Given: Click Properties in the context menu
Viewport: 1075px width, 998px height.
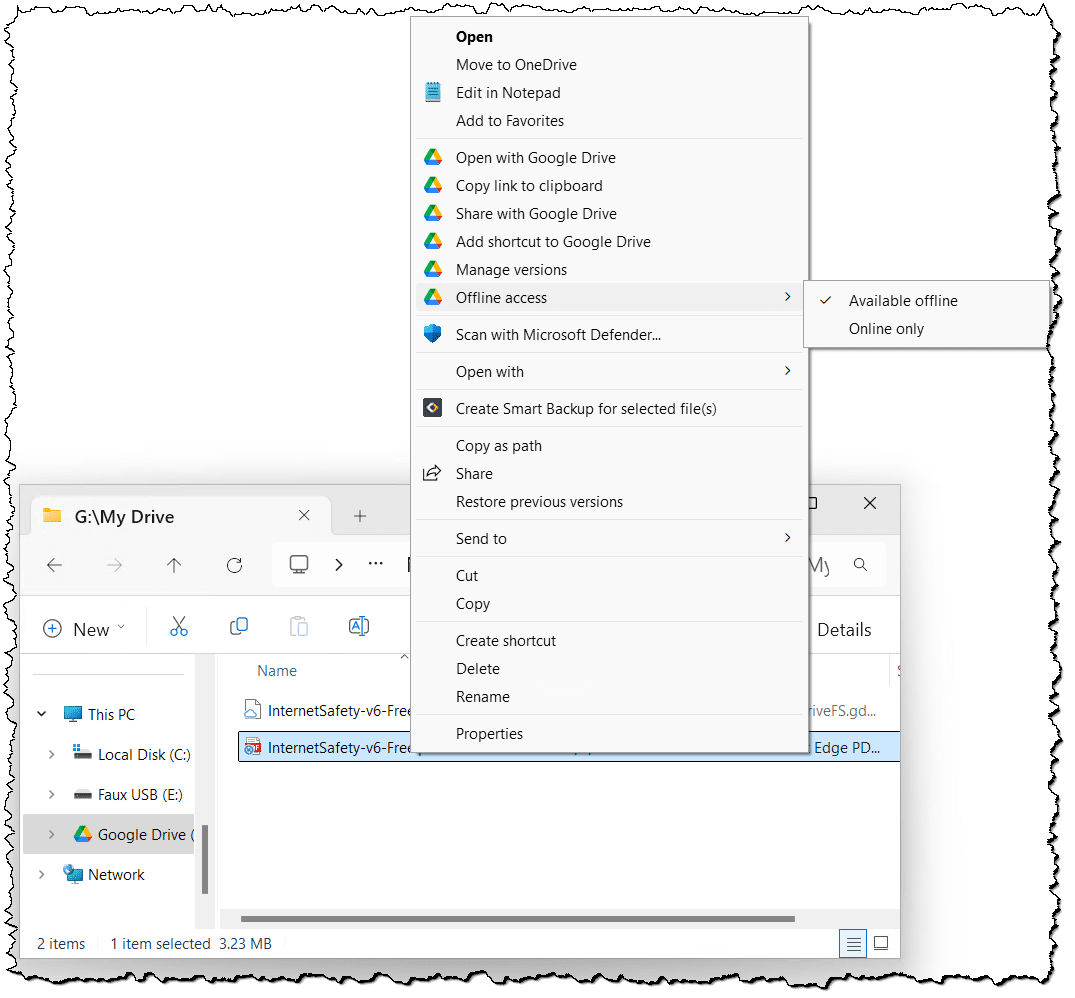Looking at the screenshot, I should 489,734.
